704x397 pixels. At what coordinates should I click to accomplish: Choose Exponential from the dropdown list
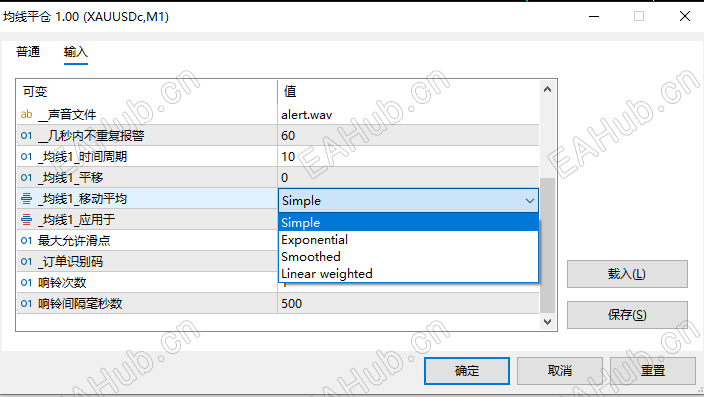pyautogui.click(x=408, y=240)
